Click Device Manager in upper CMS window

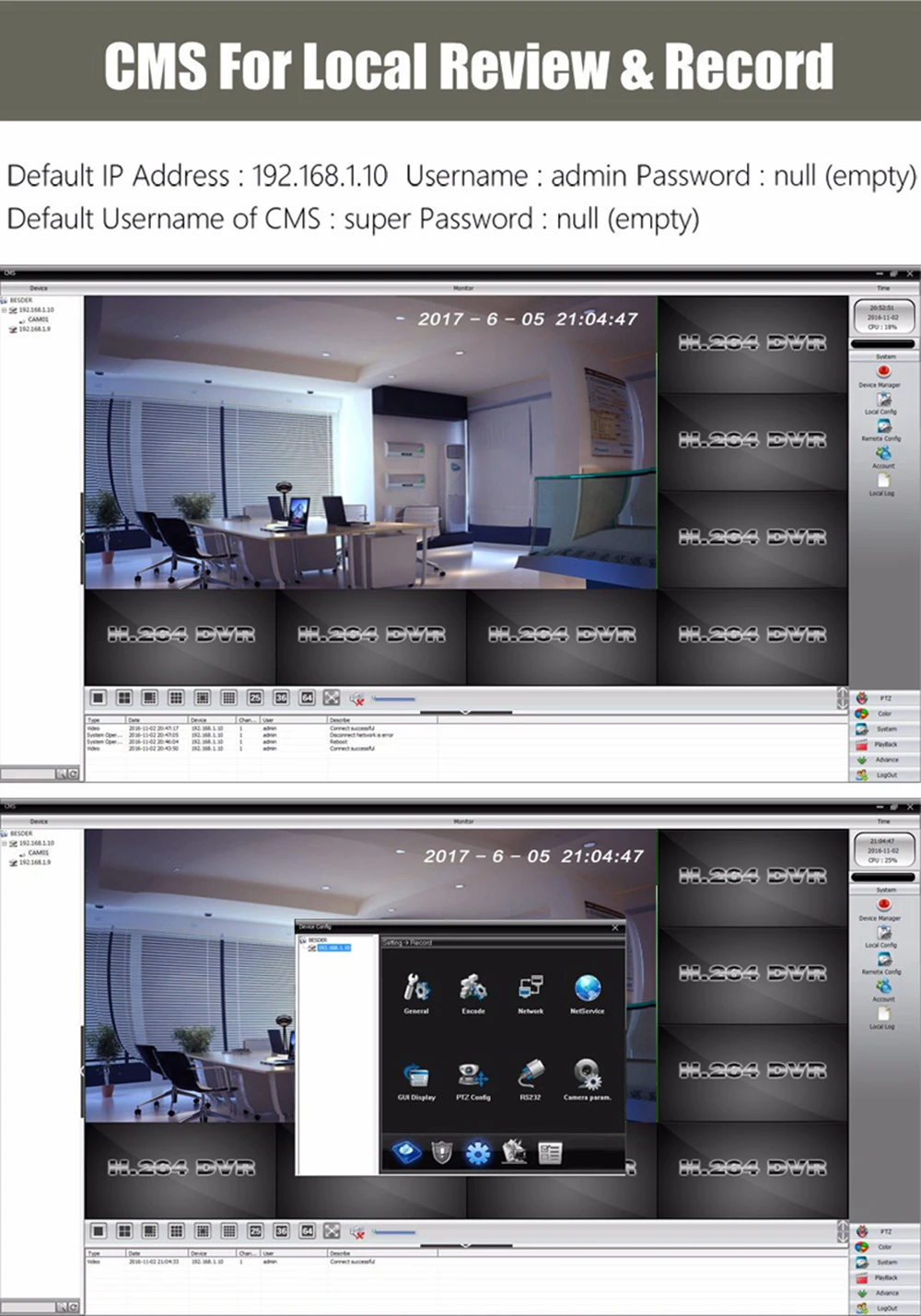(x=881, y=377)
